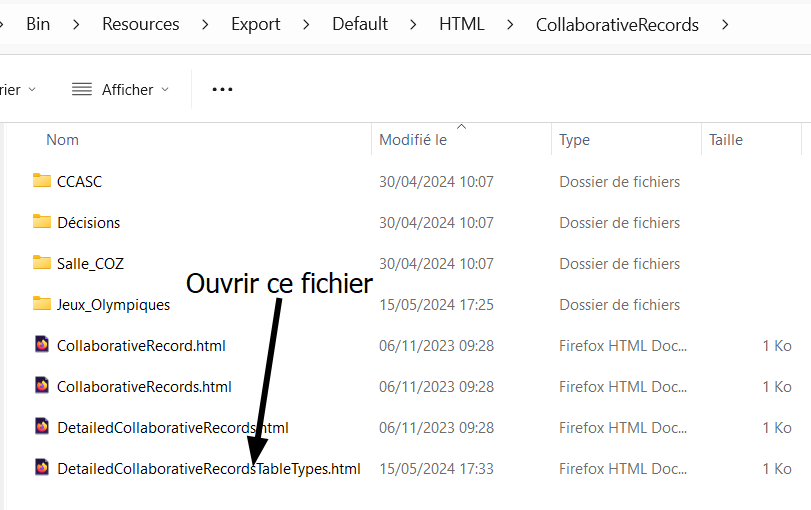
Task: Go to the HTML breadcrumb folder
Action: [461, 24]
